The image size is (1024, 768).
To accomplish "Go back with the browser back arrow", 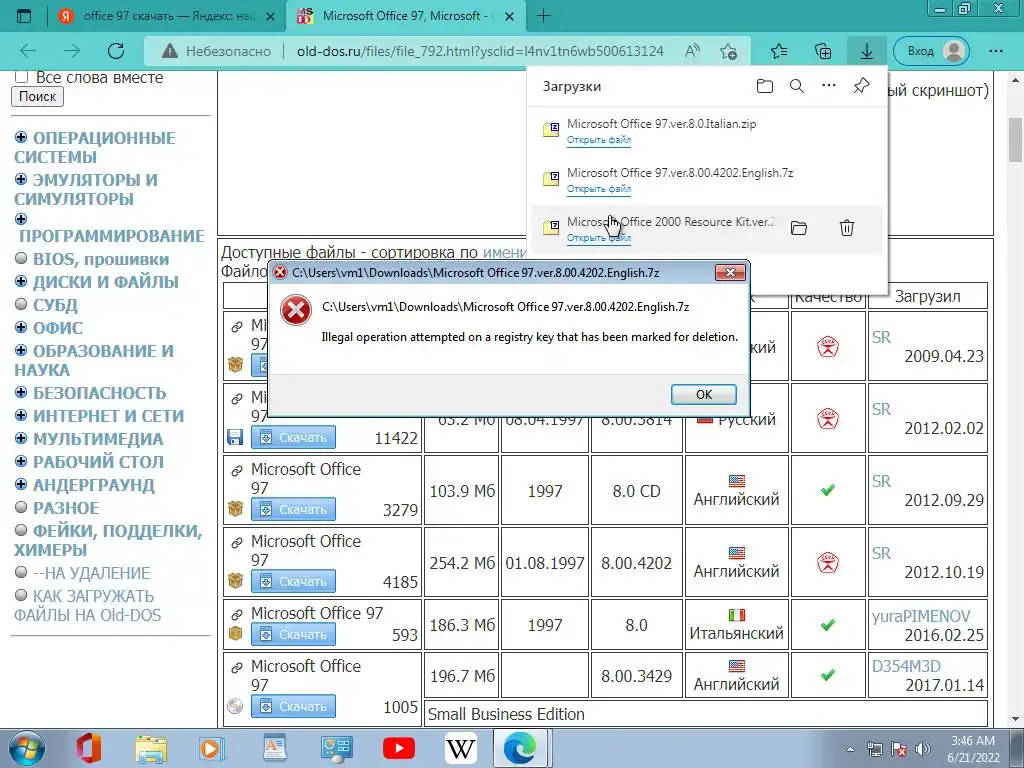I will (28, 51).
